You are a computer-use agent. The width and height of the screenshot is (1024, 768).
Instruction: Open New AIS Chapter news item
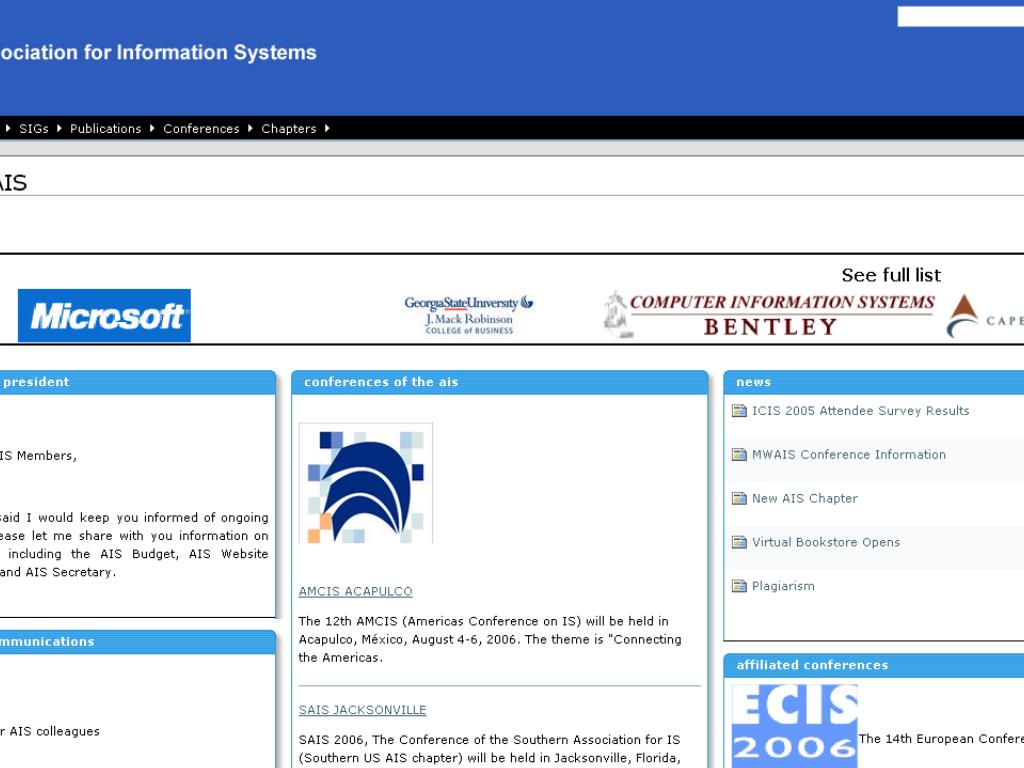pyautogui.click(x=805, y=498)
